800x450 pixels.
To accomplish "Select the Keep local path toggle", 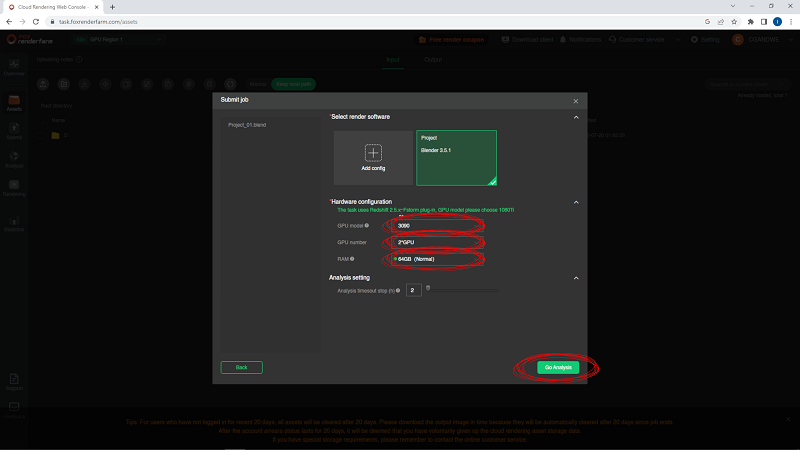I will pos(293,84).
